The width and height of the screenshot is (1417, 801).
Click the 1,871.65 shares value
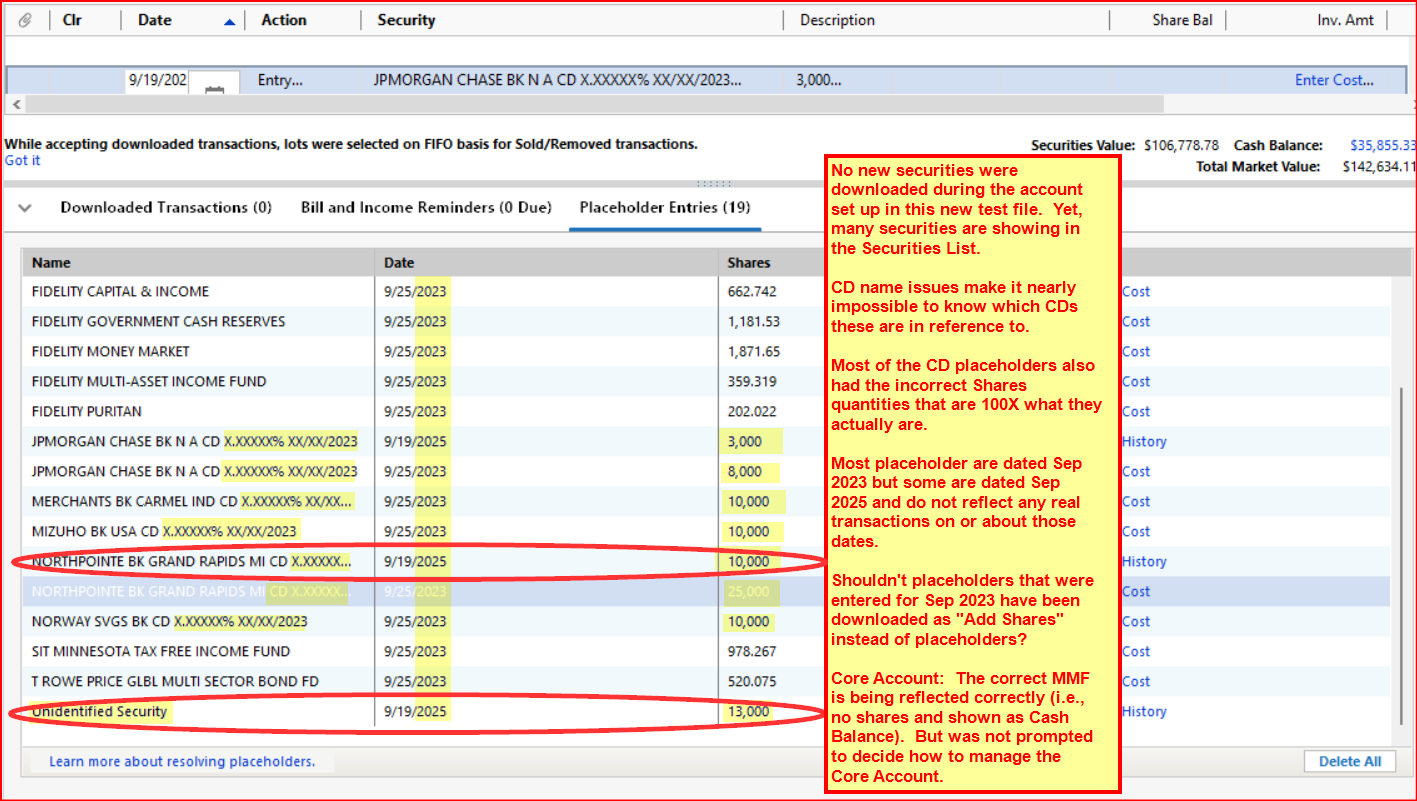coord(754,352)
